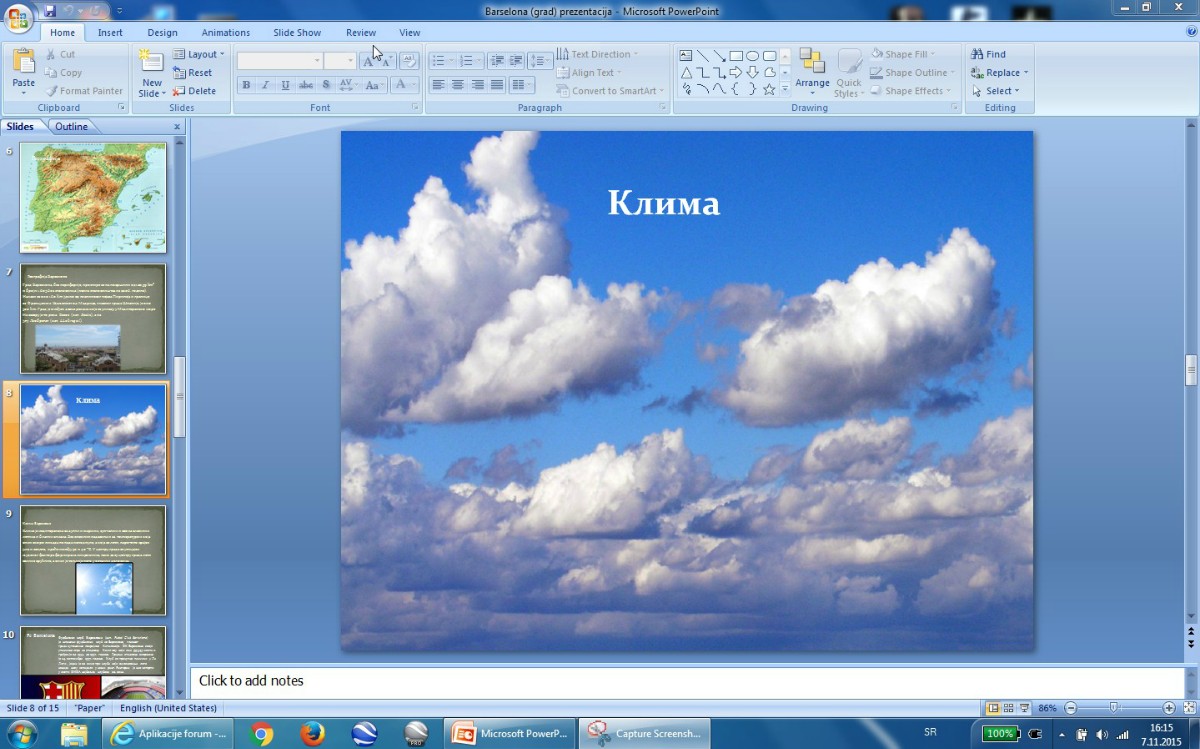Select the Right Arrow shape

[736, 72]
